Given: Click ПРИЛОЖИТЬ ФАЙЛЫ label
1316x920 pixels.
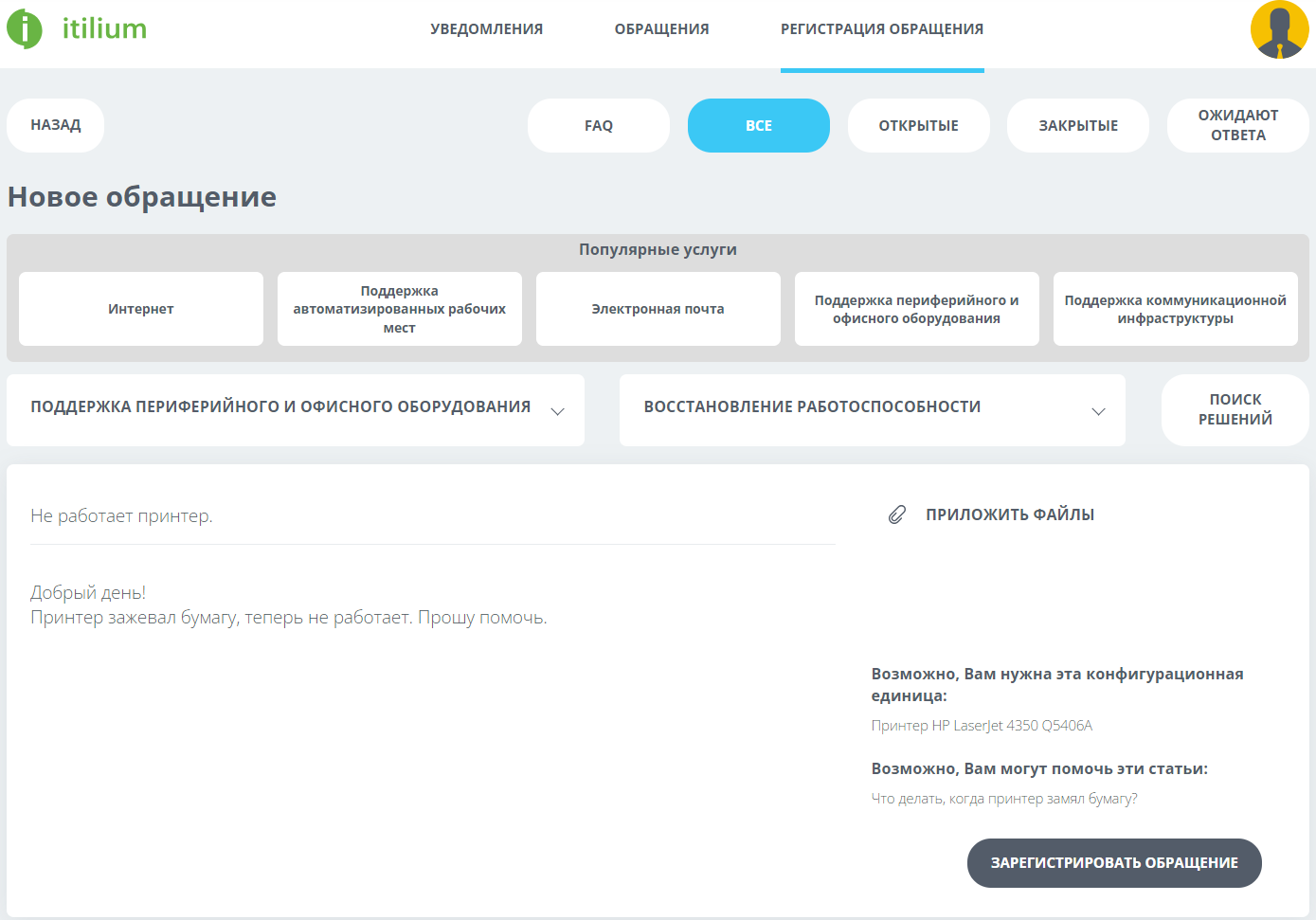Looking at the screenshot, I should point(1010,514).
